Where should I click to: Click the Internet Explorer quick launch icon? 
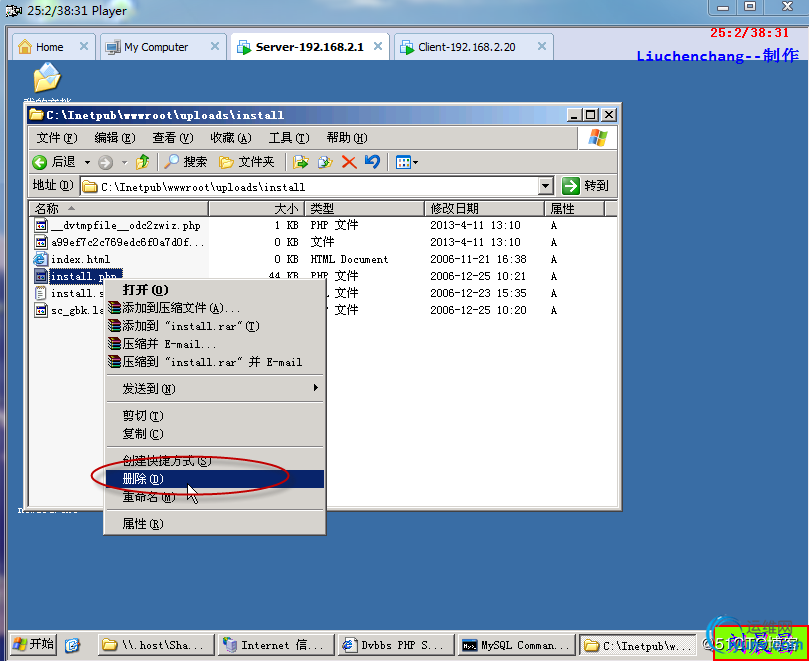(73, 644)
